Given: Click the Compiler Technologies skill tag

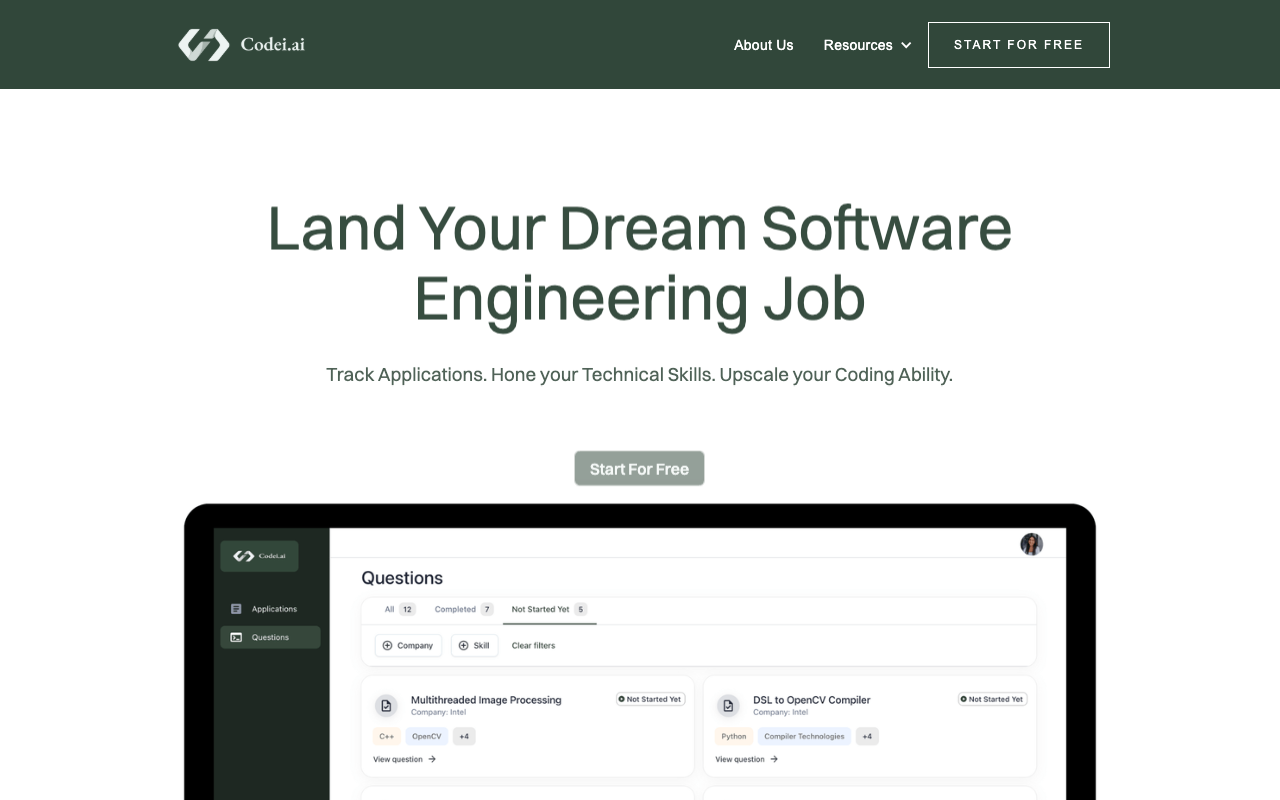Looking at the screenshot, I should pyautogui.click(x=804, y=736).
